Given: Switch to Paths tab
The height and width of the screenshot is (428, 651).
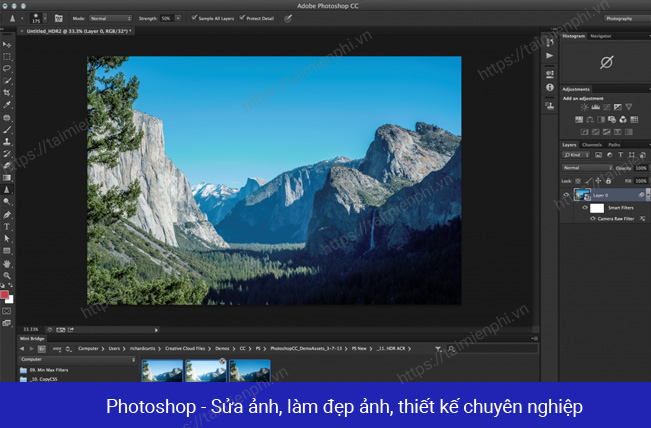Looking at the screenshot, I should (614, 145).
